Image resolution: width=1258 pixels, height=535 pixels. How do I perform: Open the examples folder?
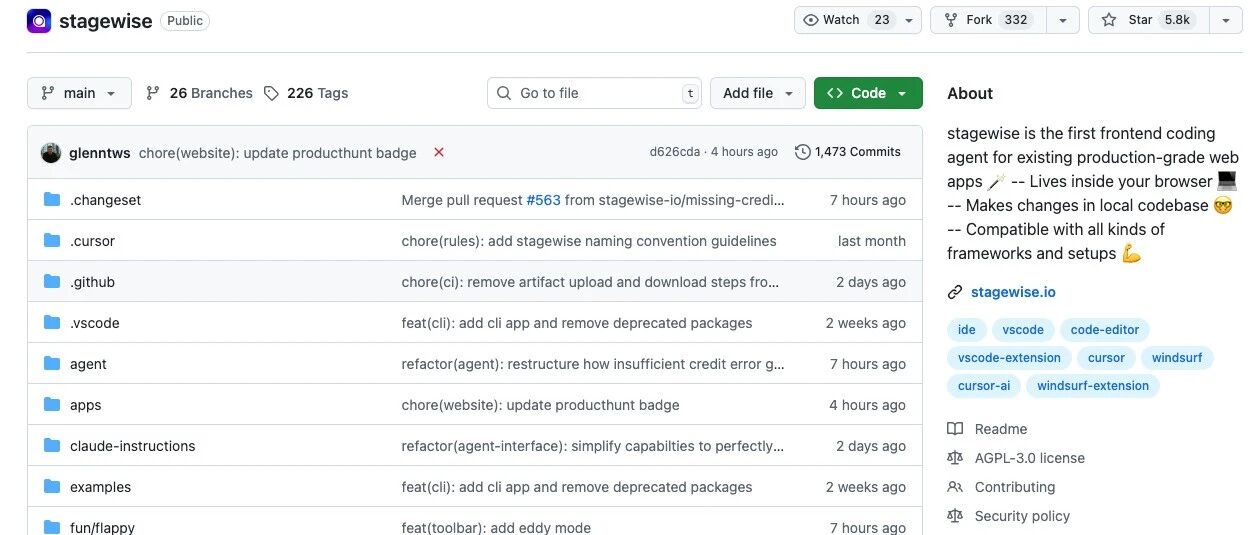coord(100,487)
